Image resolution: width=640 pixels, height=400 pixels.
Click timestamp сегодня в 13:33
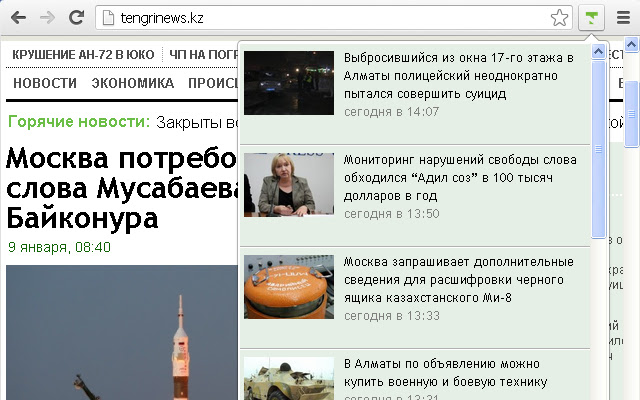coord(391,316)
